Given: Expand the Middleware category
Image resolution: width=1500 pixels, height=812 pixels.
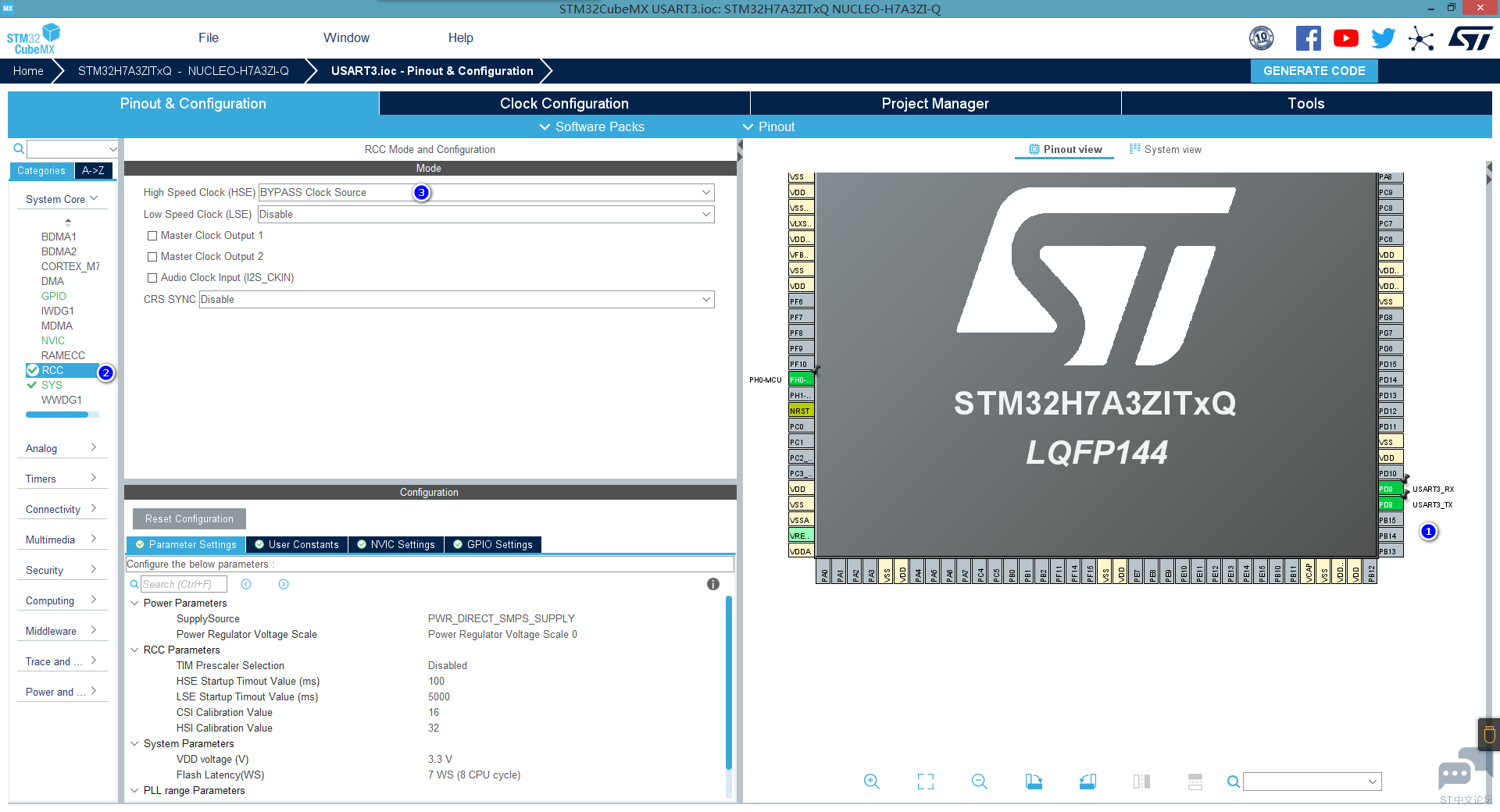Looking at the screenshot, I should tap(62, 631).
